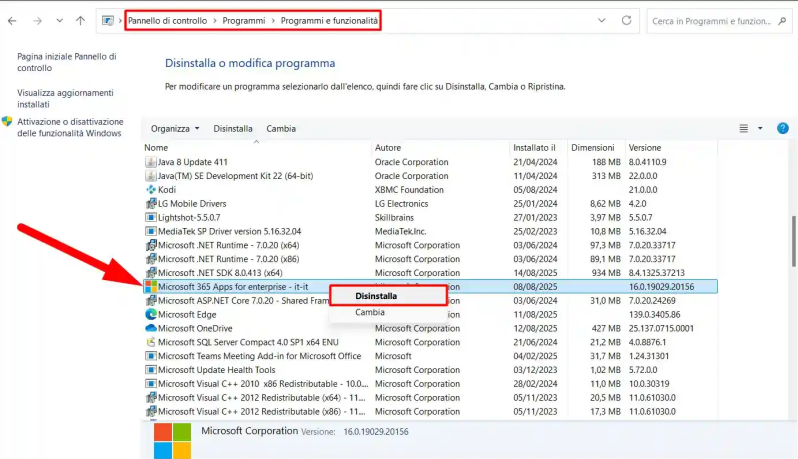Screen dimensions: 798x459
Task: Open Attivazione o disattivazione delle funzionalità Windows
Action: (x=68, y=127)
